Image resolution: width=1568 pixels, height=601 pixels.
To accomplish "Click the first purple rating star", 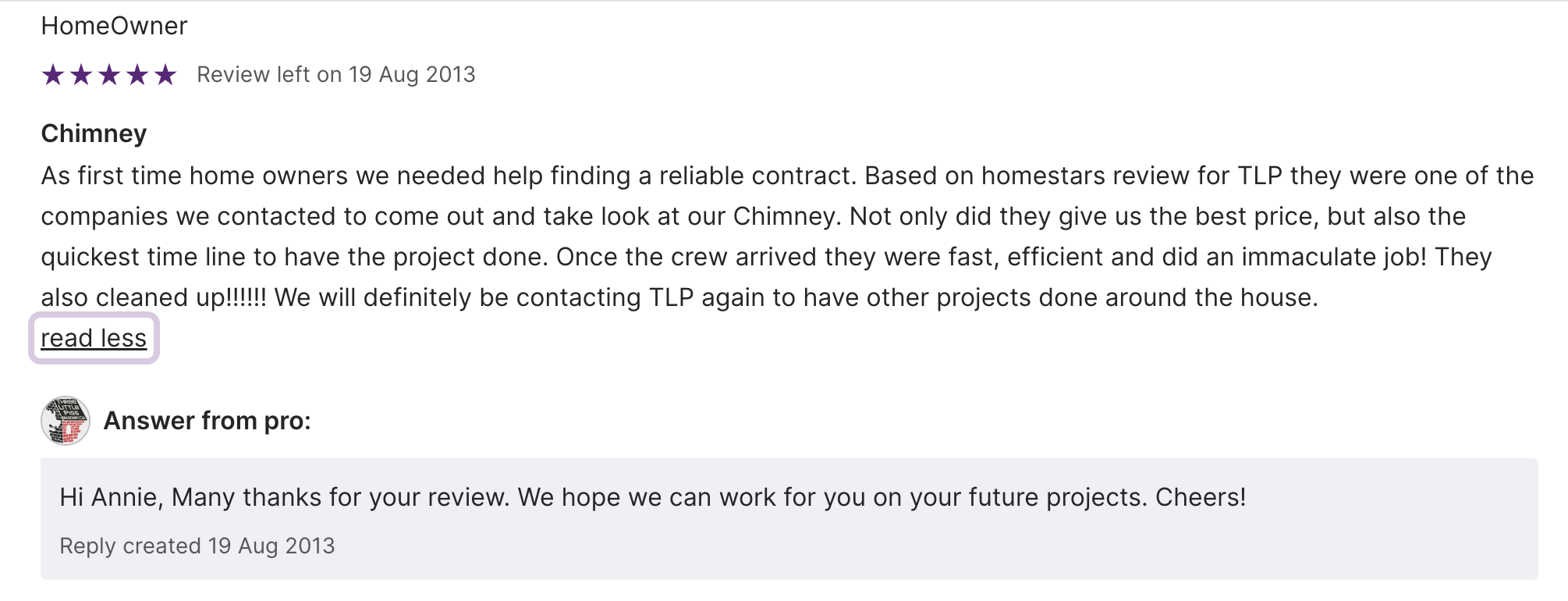I will tap(53, 75).
